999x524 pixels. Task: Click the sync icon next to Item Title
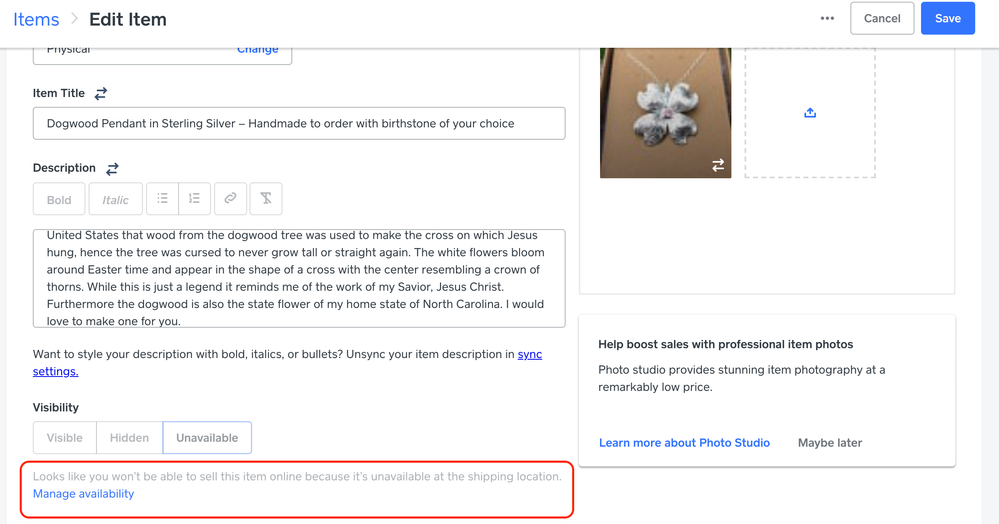click(101, 93)
